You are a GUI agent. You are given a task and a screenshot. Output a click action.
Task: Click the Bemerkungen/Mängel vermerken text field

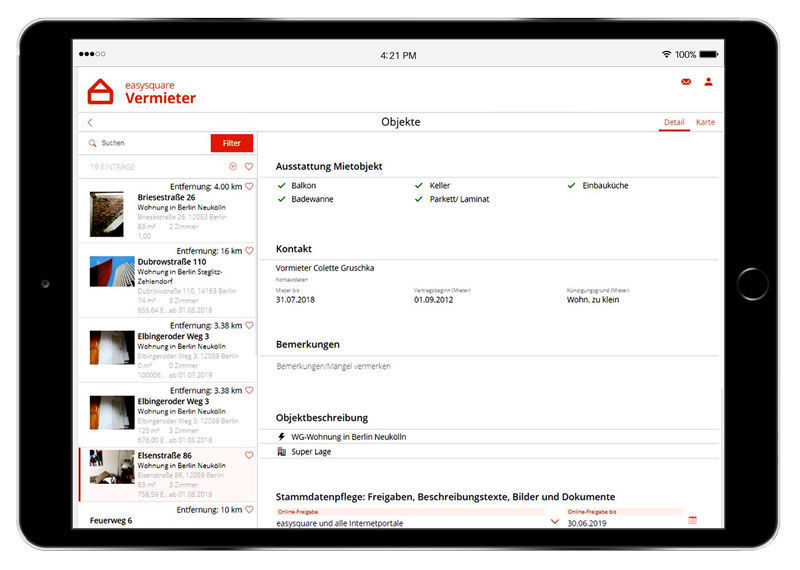coord(334,367)
